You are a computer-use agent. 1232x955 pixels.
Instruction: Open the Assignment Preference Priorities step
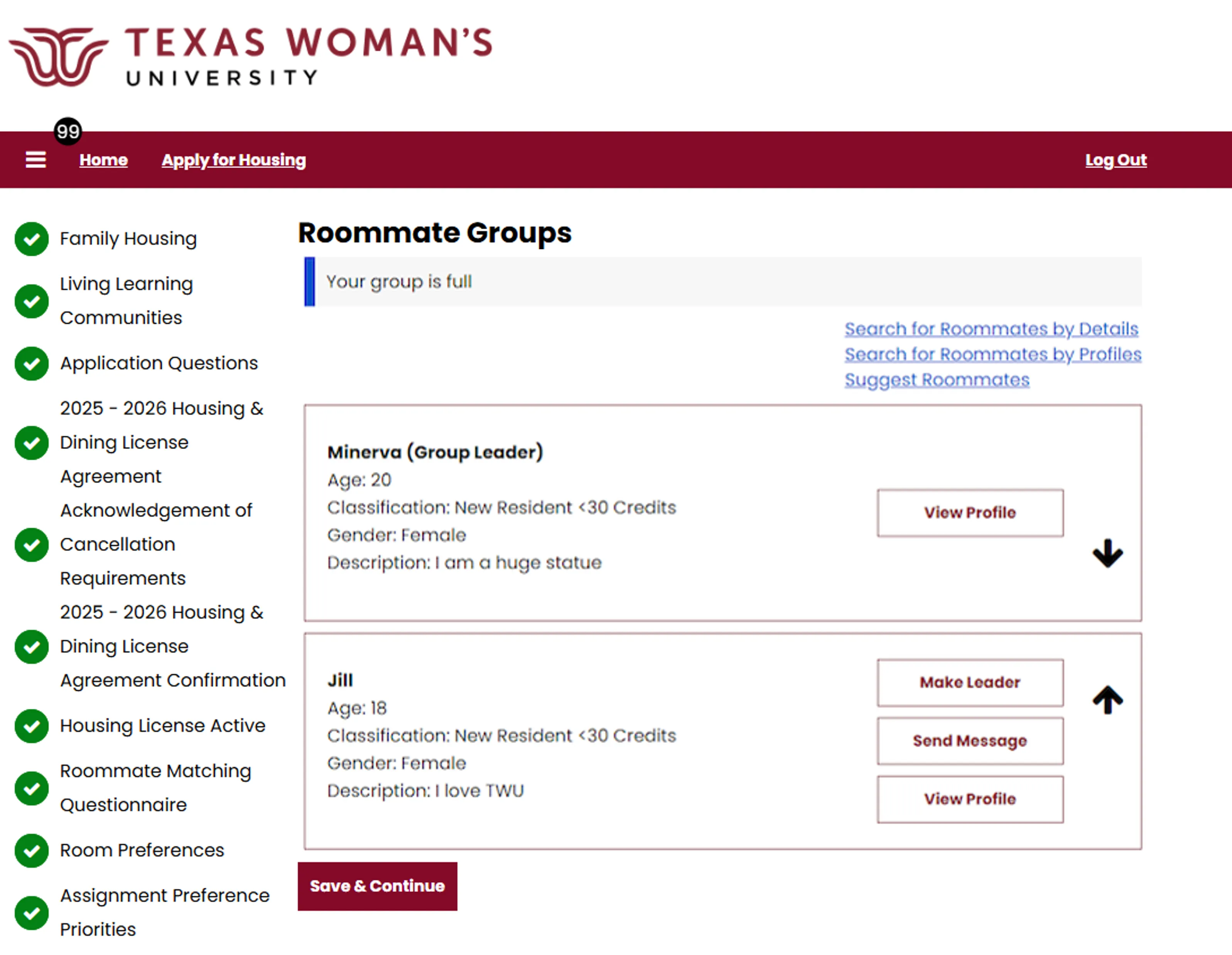pos(165,913)
